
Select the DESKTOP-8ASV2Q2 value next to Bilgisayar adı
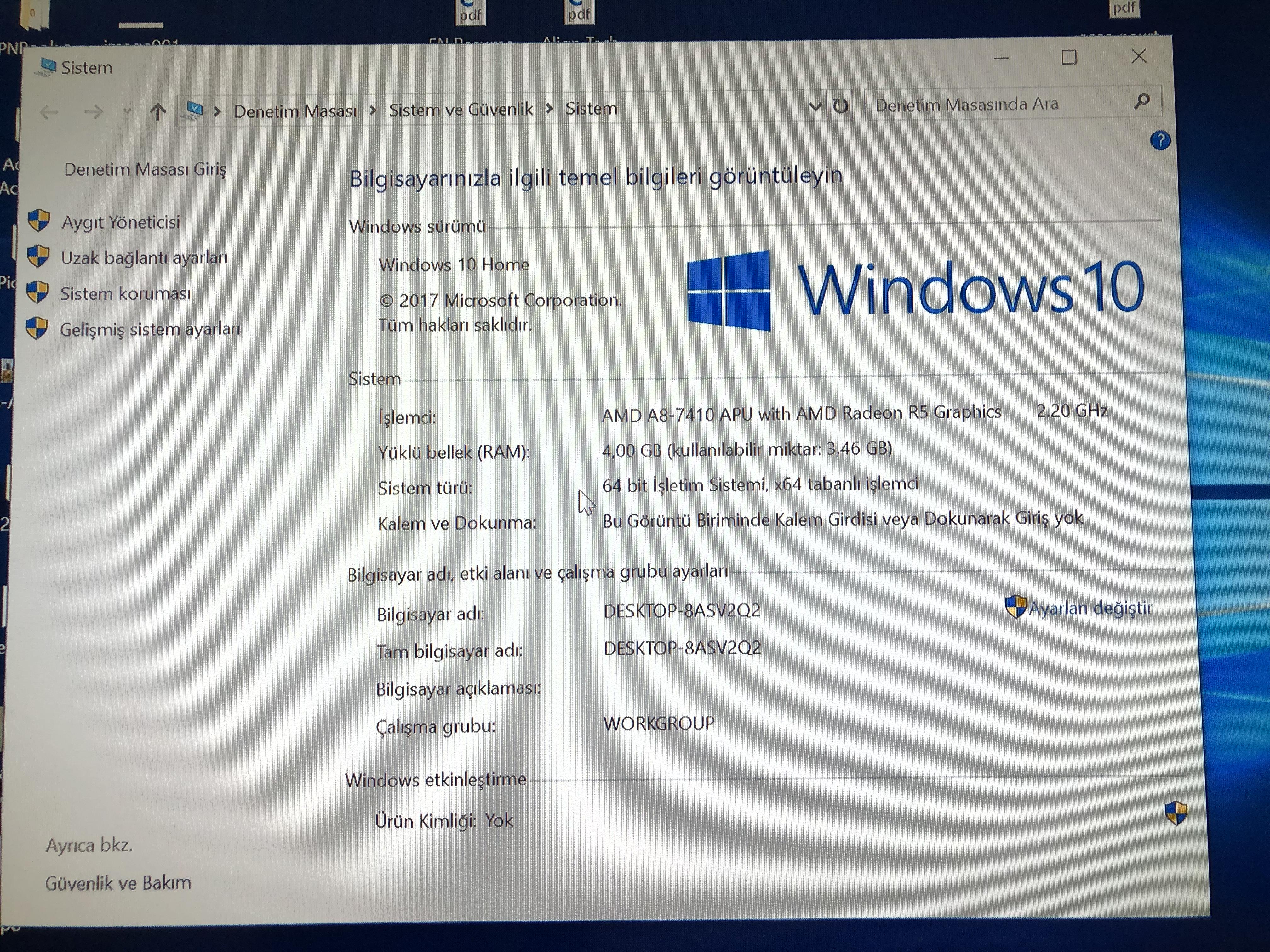[x=682, y=610]
